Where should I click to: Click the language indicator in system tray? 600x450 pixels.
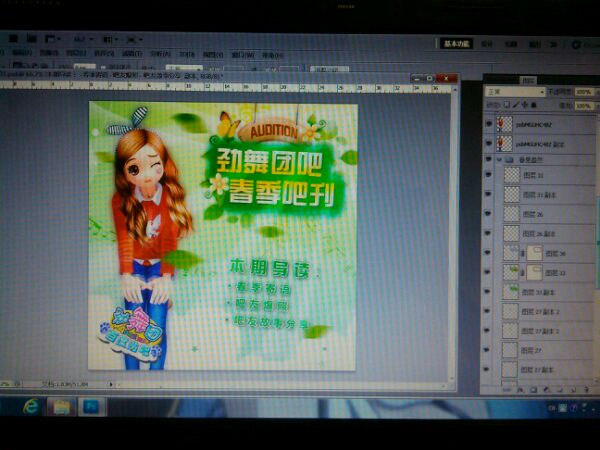click(x=551, y=408)
